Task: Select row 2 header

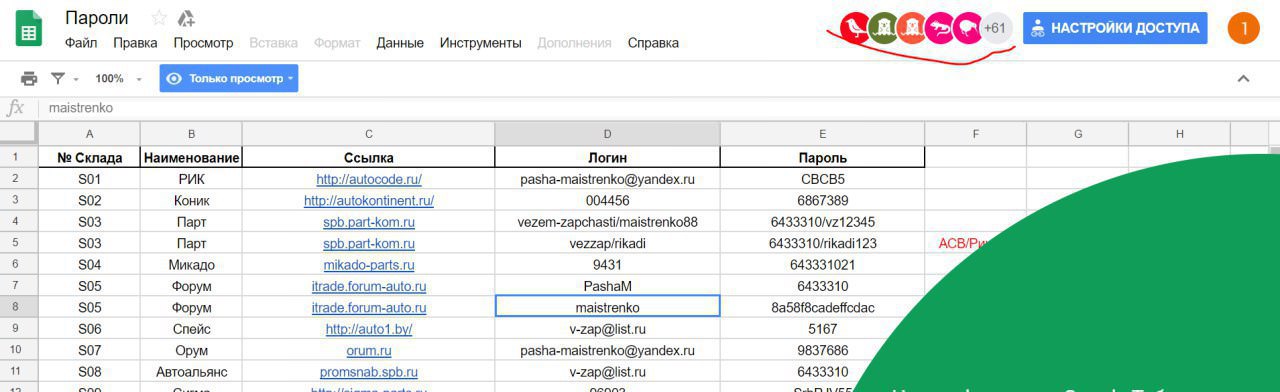Action: [x=18, y=179]
